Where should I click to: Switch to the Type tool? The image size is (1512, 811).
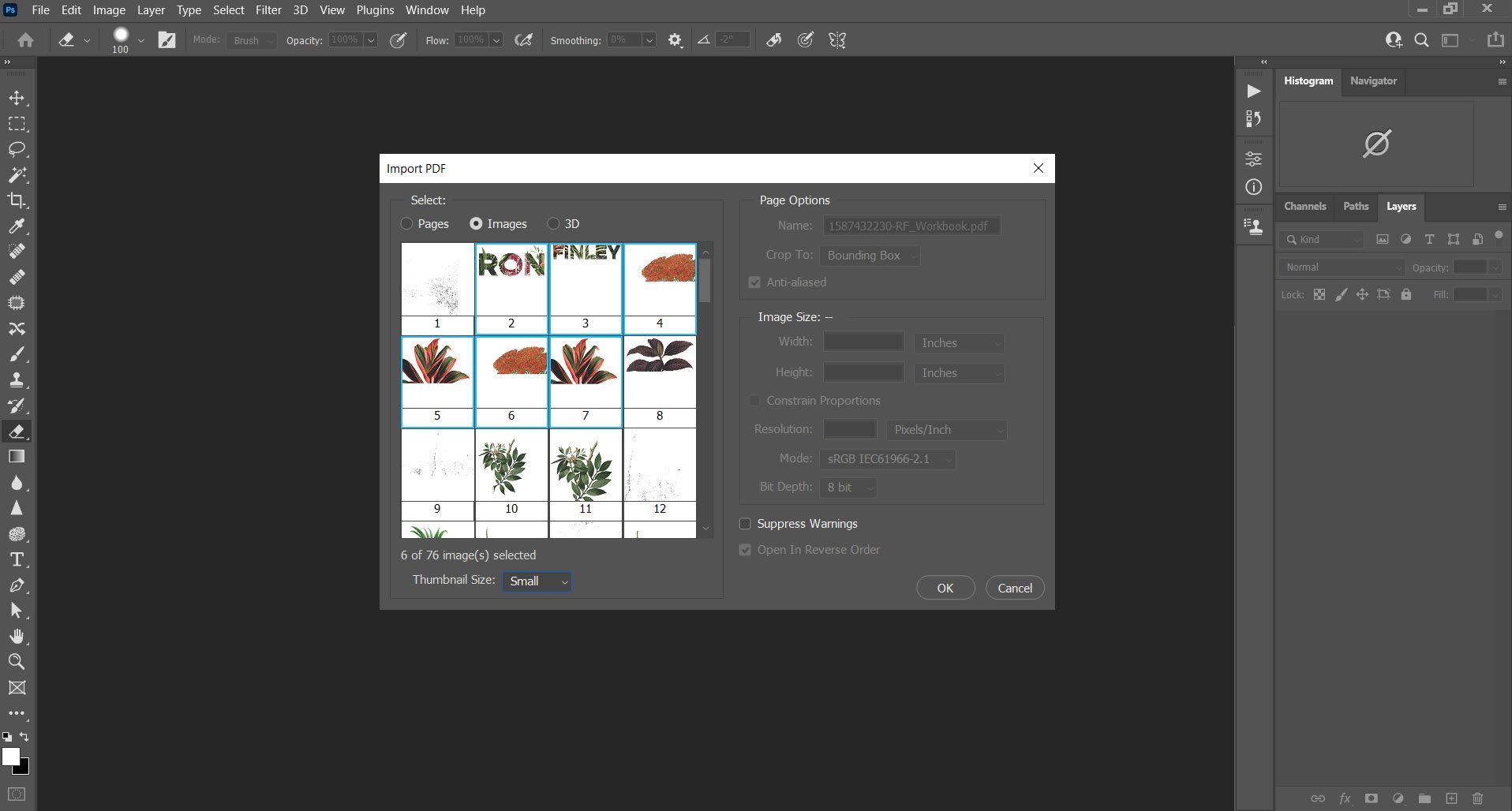click(17, 560)
